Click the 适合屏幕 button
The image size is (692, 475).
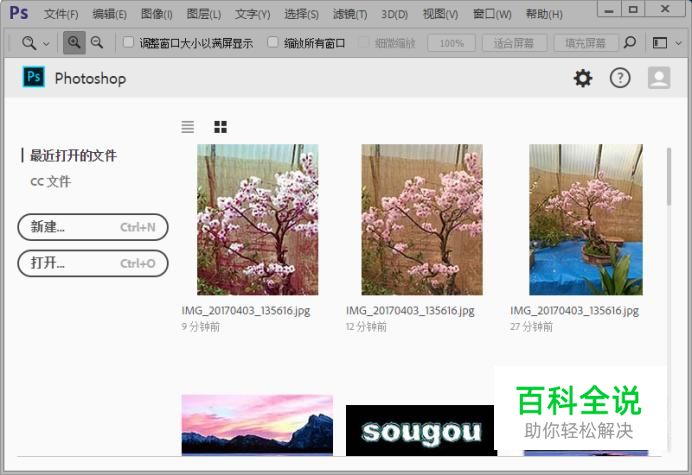(x=514, y=43)
